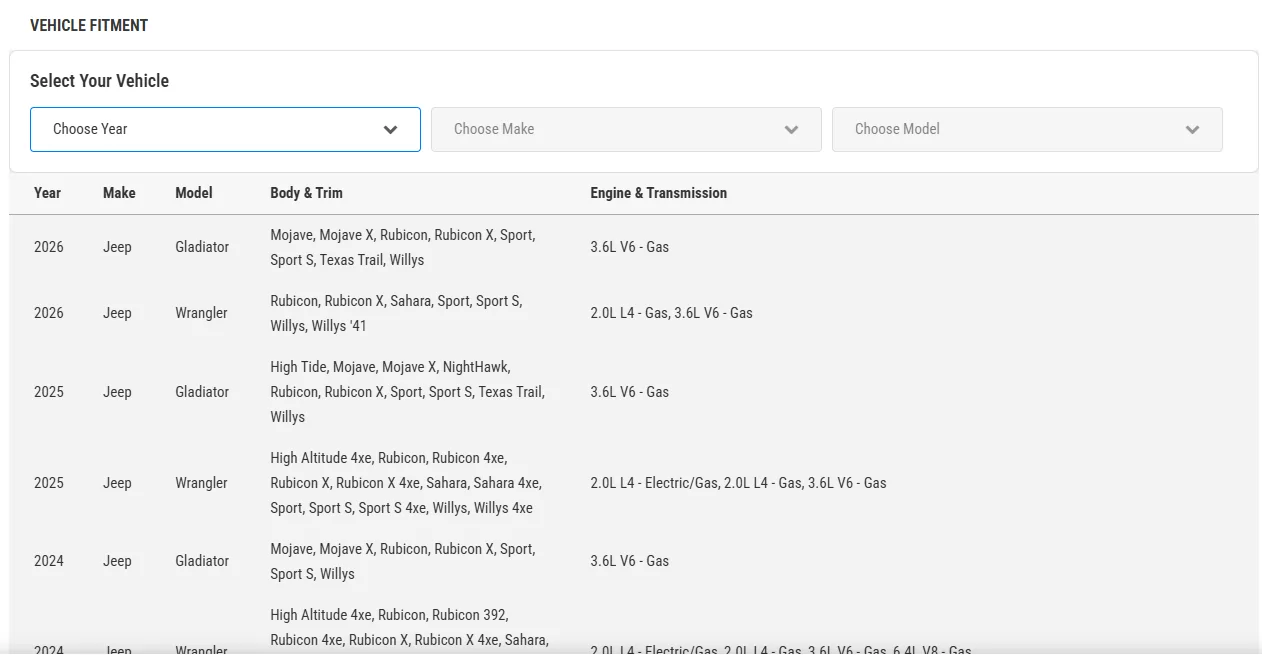Click Gladiator in the 2024 row
This screenshot has height=655, width=1262.
202,561
